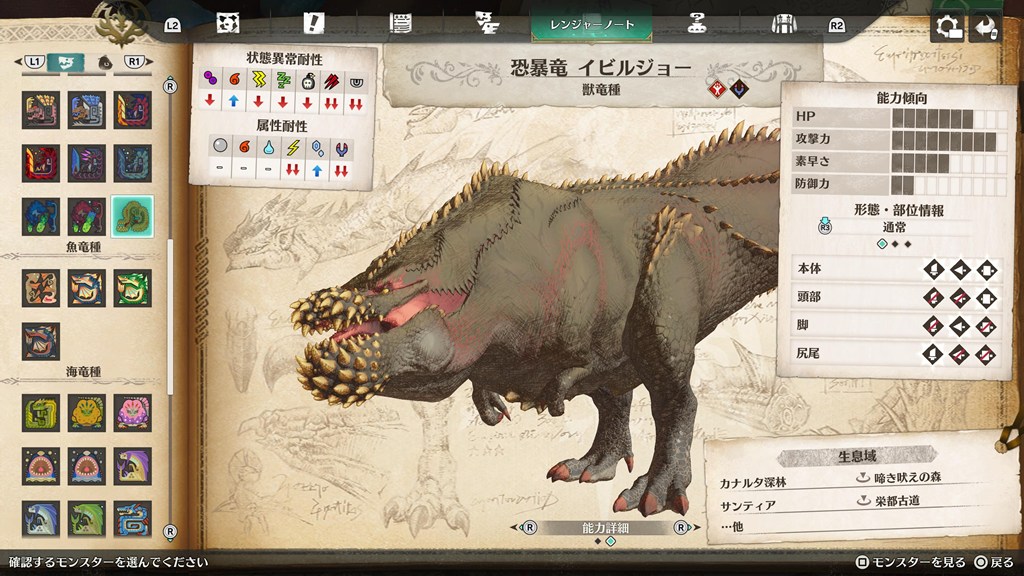Select the pink monster icon under 海竜種
The height and width of the screenshot is (576, 1024).
132,412
